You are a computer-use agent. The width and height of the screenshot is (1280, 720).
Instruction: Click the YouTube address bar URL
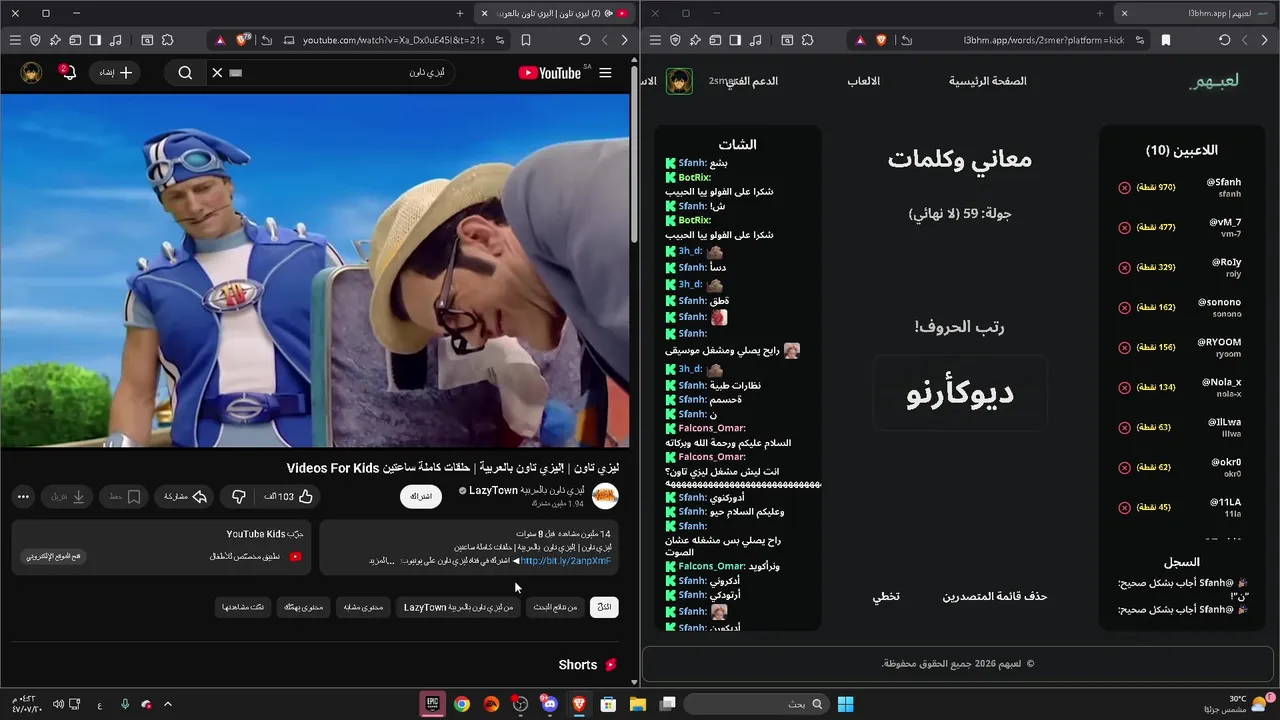[x=394, y=40]
